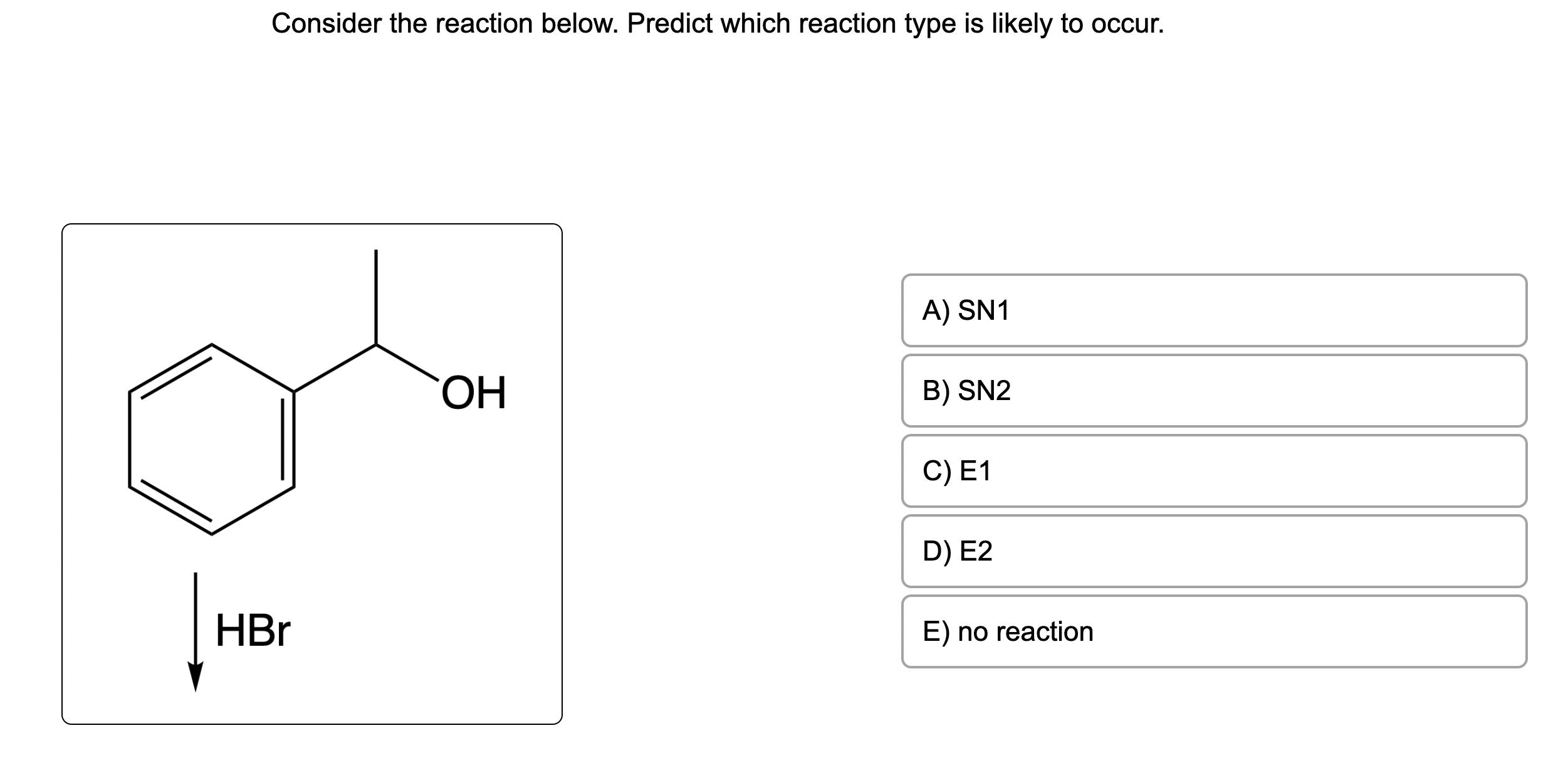This screenshot has height=765, width=1568.
Task: Click the methyl group line at top
Action: (x=376, y=297)
